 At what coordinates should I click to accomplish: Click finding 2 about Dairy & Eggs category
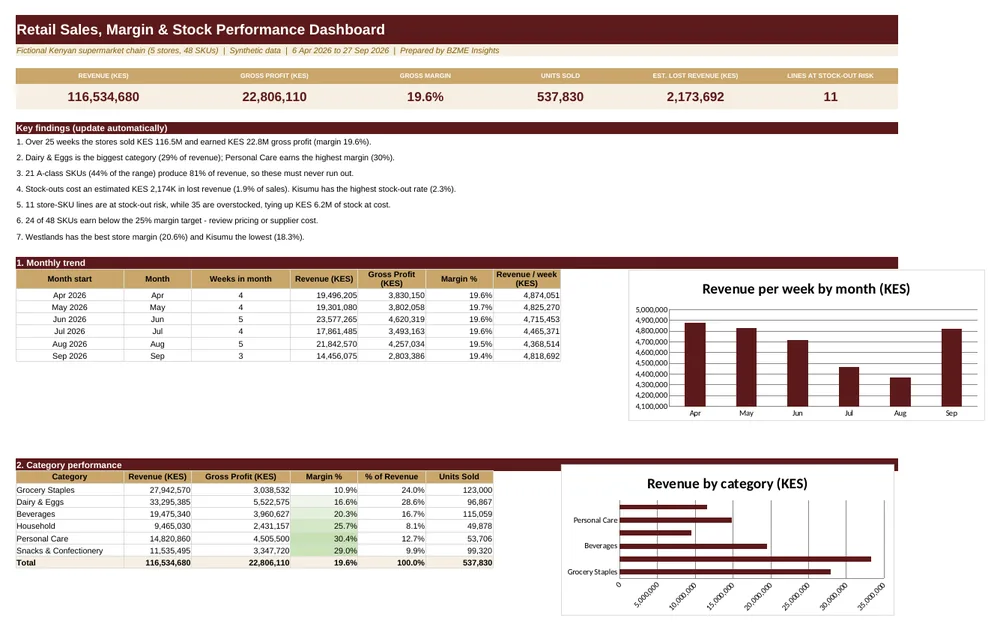tap(205, 157)
